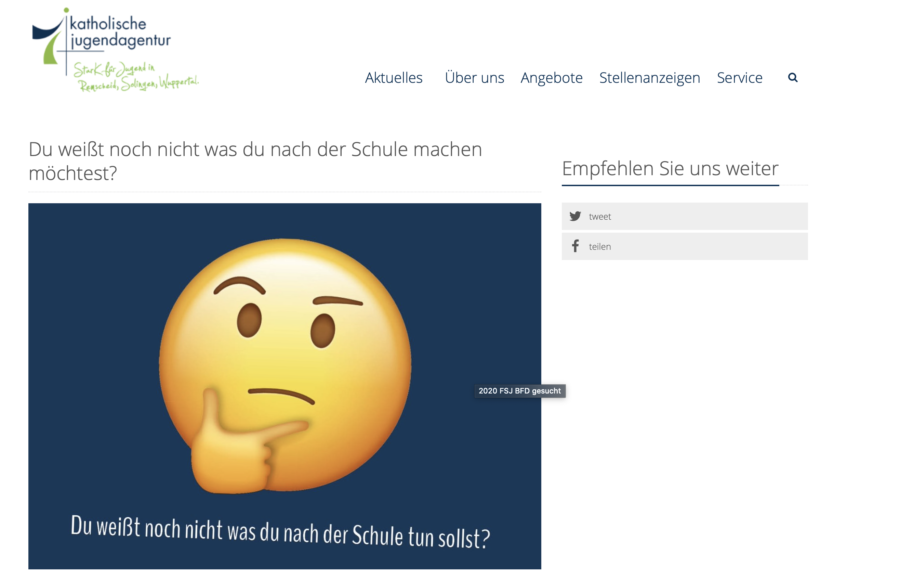Click the image caption 'nach der Schule tun sollst?'

point(387,536)
